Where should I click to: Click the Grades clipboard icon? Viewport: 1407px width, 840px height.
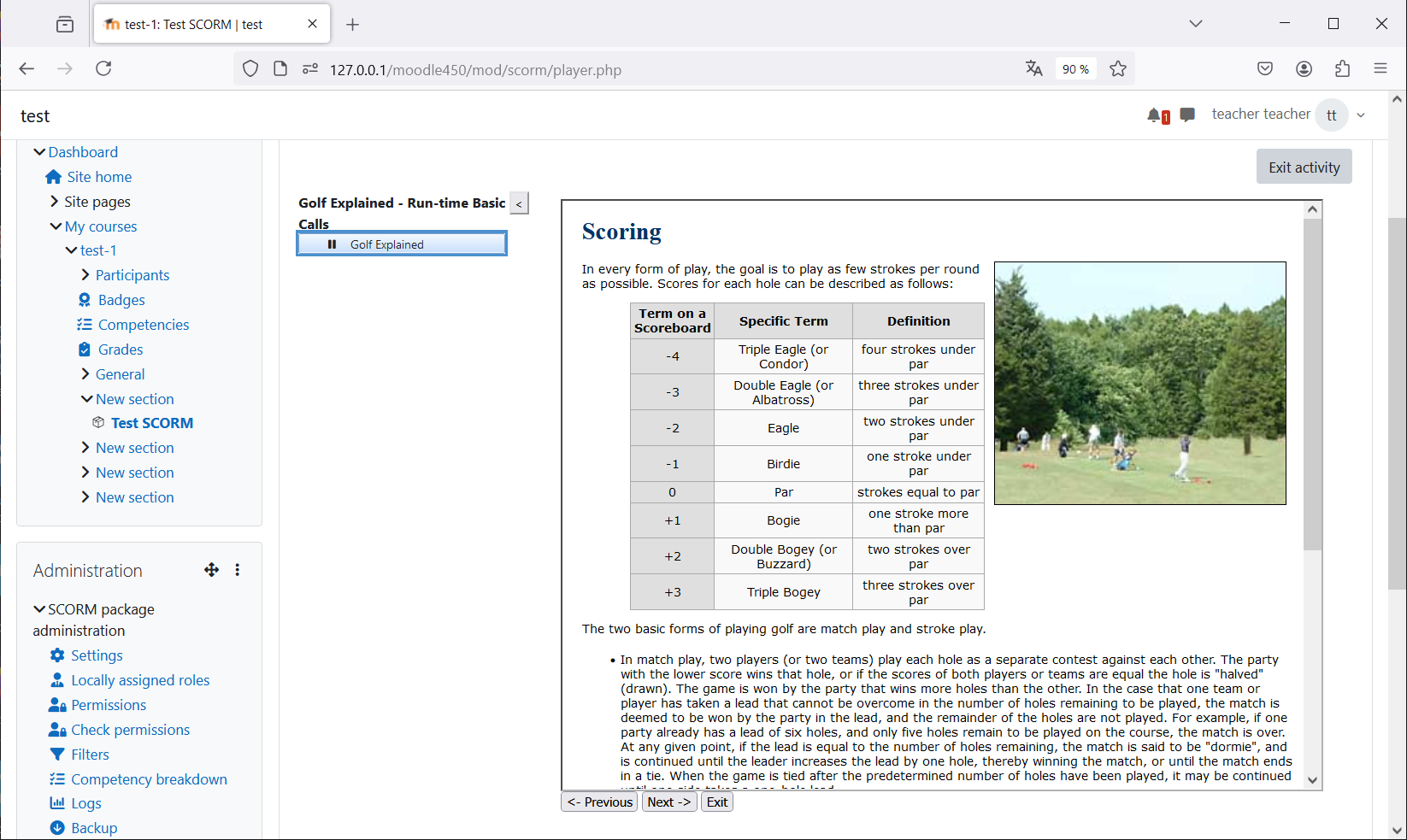[x=85, y=350]
